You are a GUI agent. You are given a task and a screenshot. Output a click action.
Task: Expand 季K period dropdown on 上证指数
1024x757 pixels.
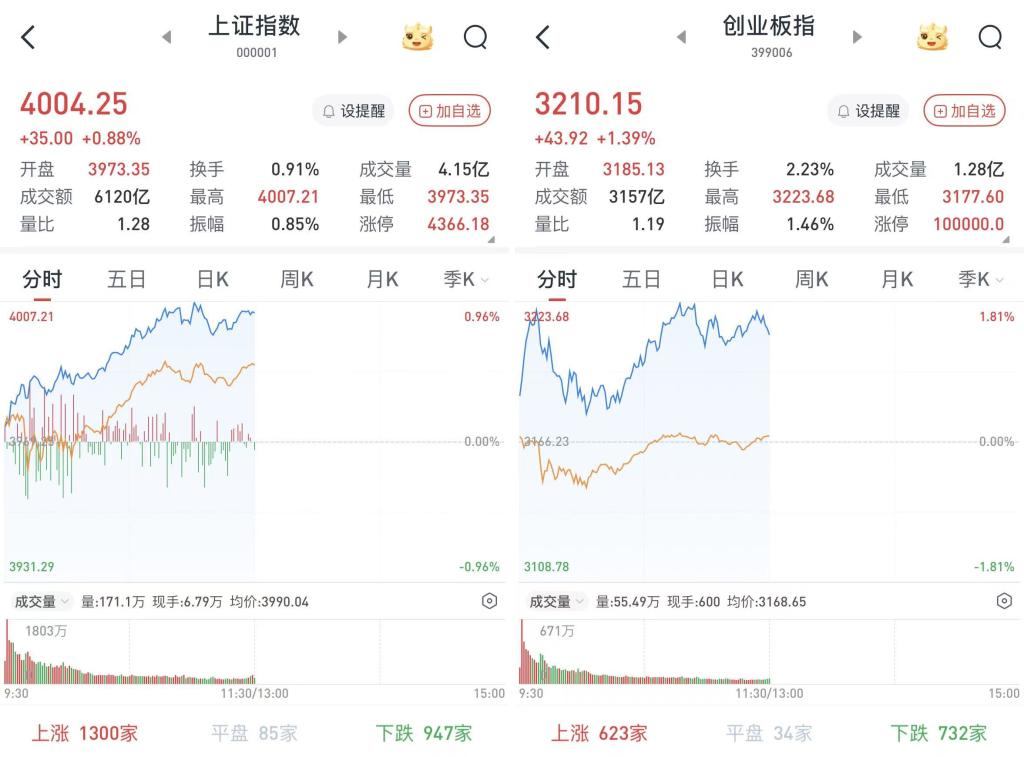[x=467, y=279]
